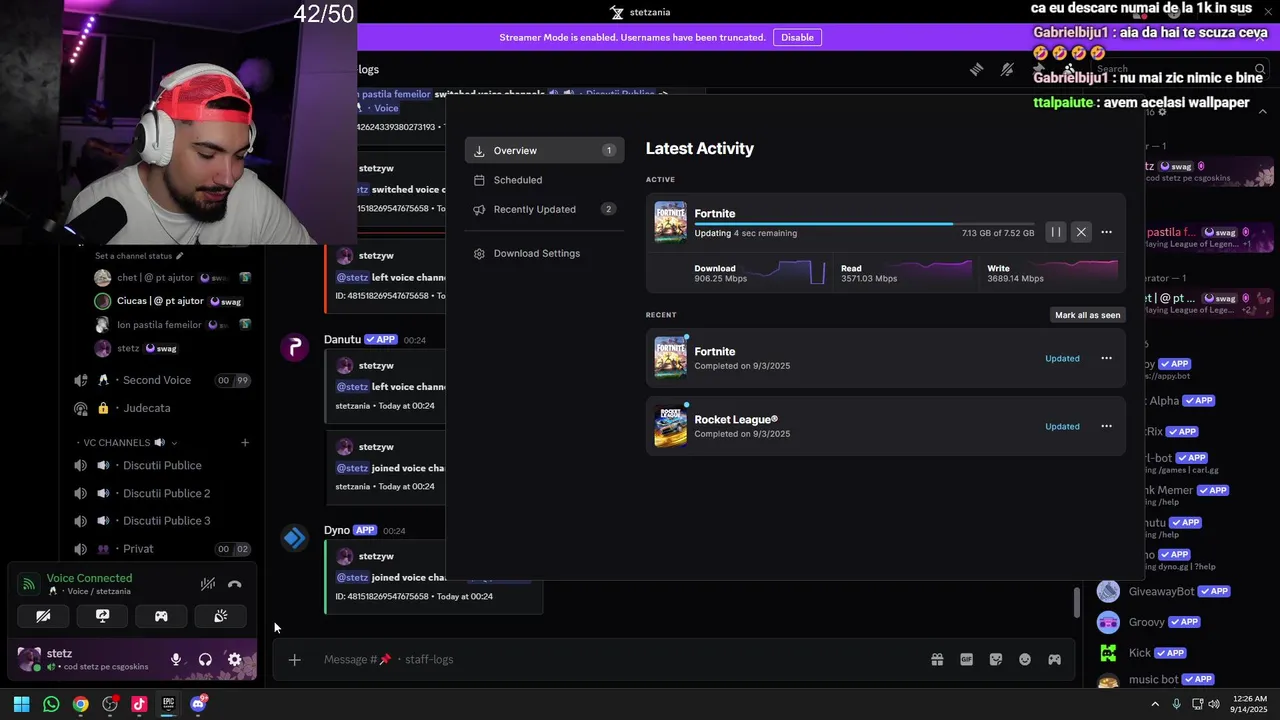Pause the Fortnite update download

1055,232
